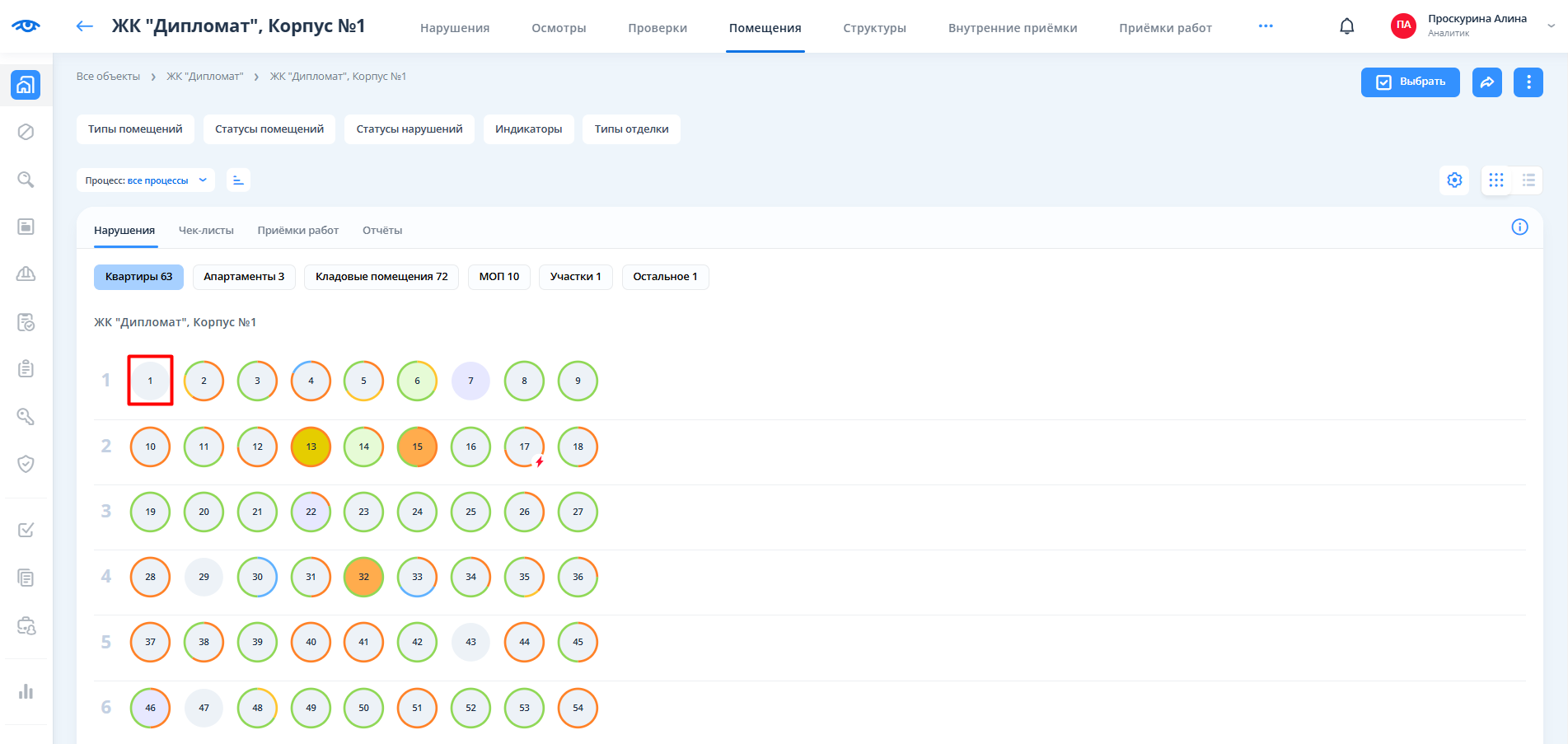Click the Статусы помещений button
The height and width of the screenshot is (744, 1568).
[269, 129]
